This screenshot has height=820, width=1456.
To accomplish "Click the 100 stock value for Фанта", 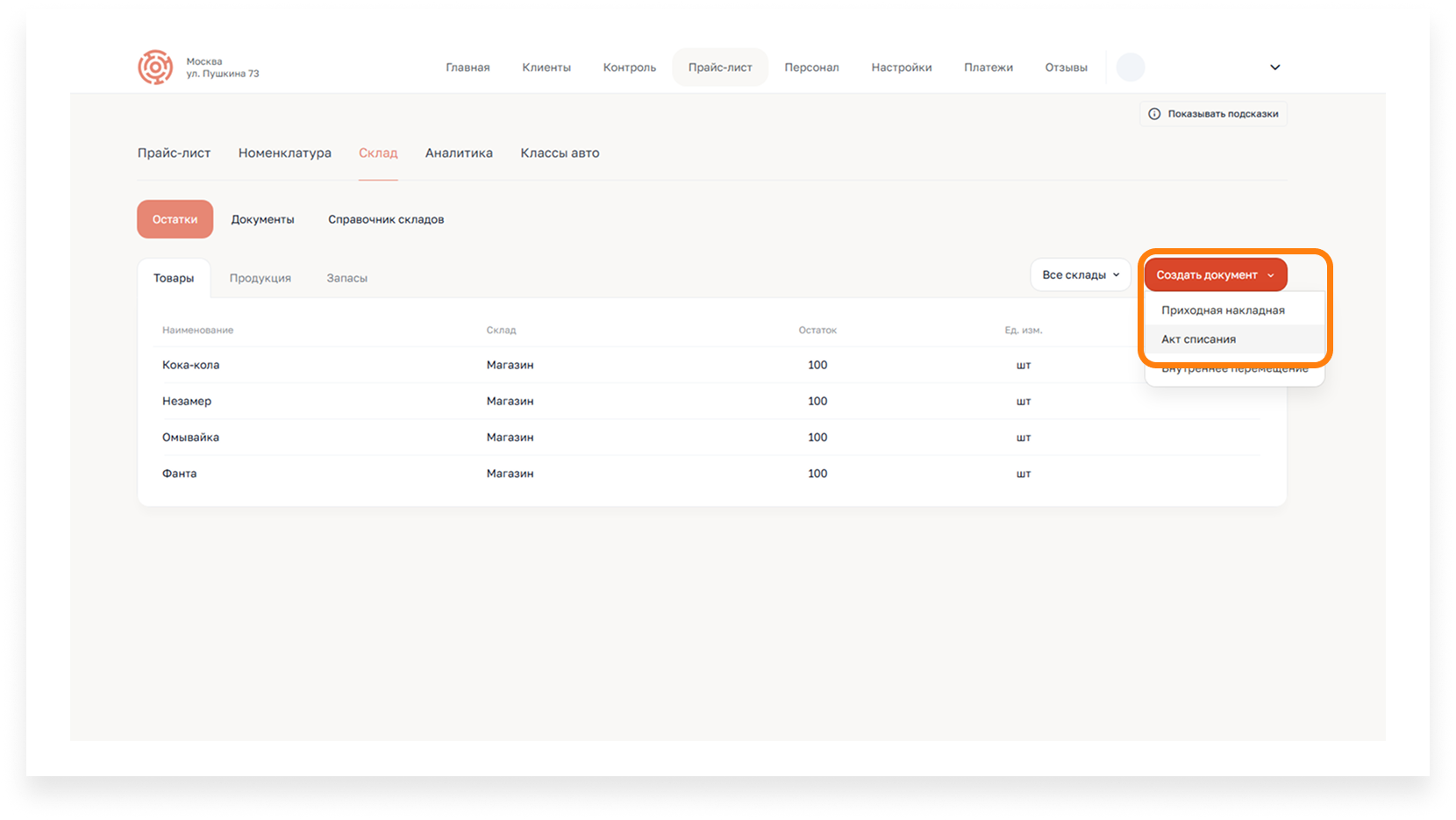I will pos(817,474).
